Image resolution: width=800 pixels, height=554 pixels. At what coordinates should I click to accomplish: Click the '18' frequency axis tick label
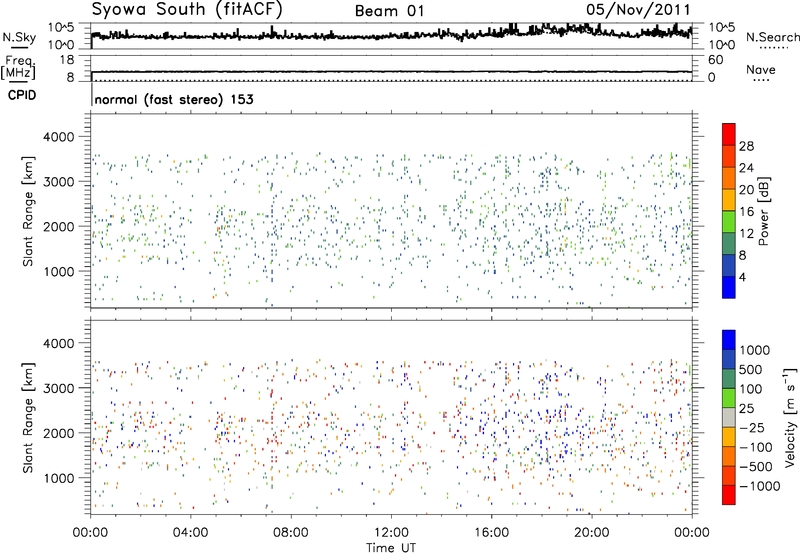[x=67, y=60]
